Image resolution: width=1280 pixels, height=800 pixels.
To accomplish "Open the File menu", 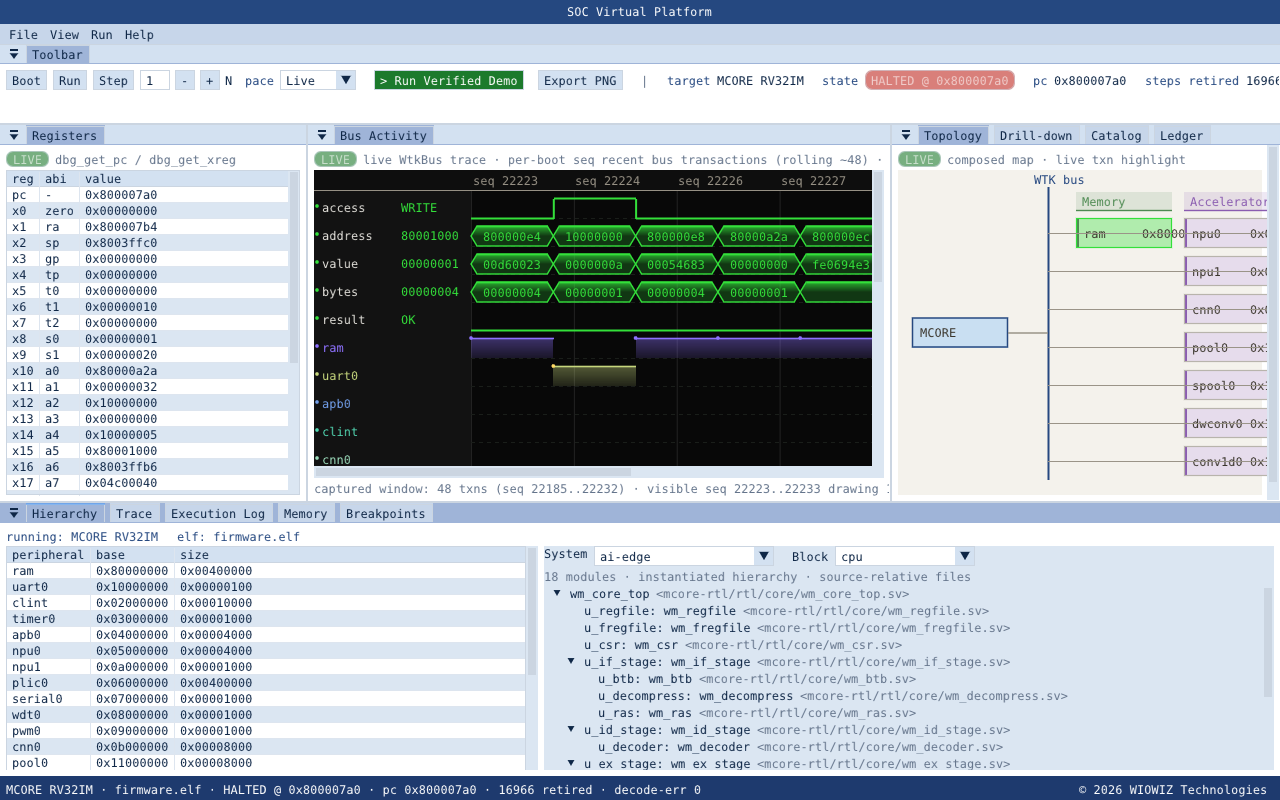I will point(23,35).
